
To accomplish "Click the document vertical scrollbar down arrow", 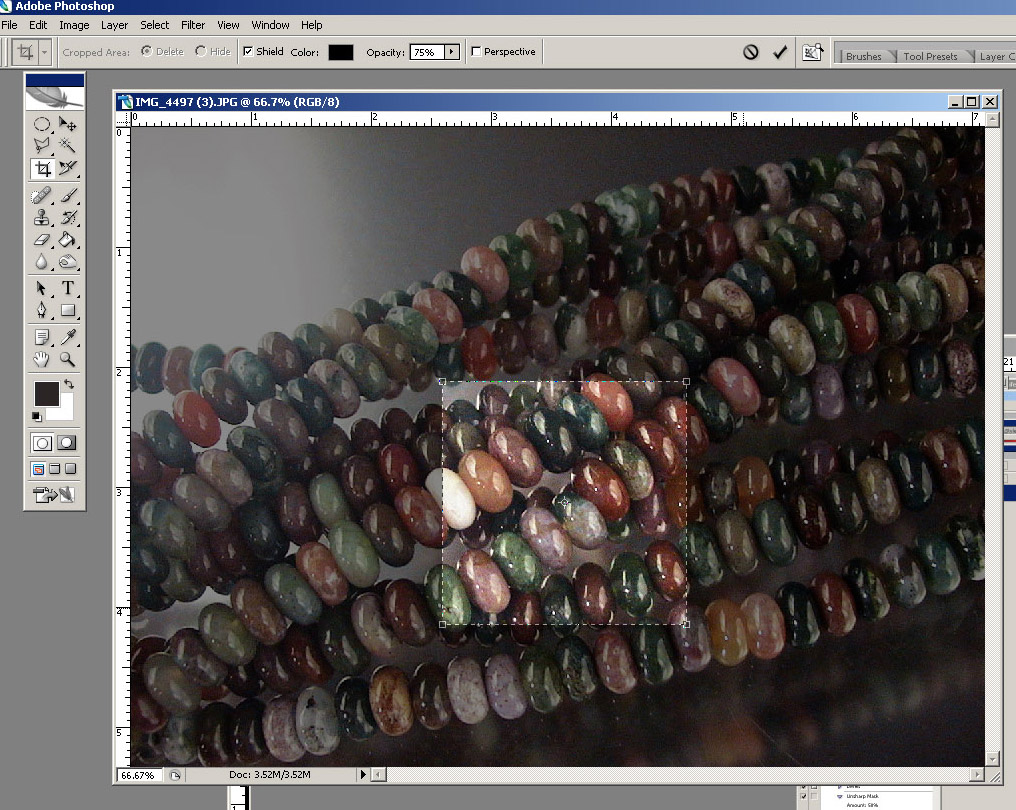I will point(993,758).
